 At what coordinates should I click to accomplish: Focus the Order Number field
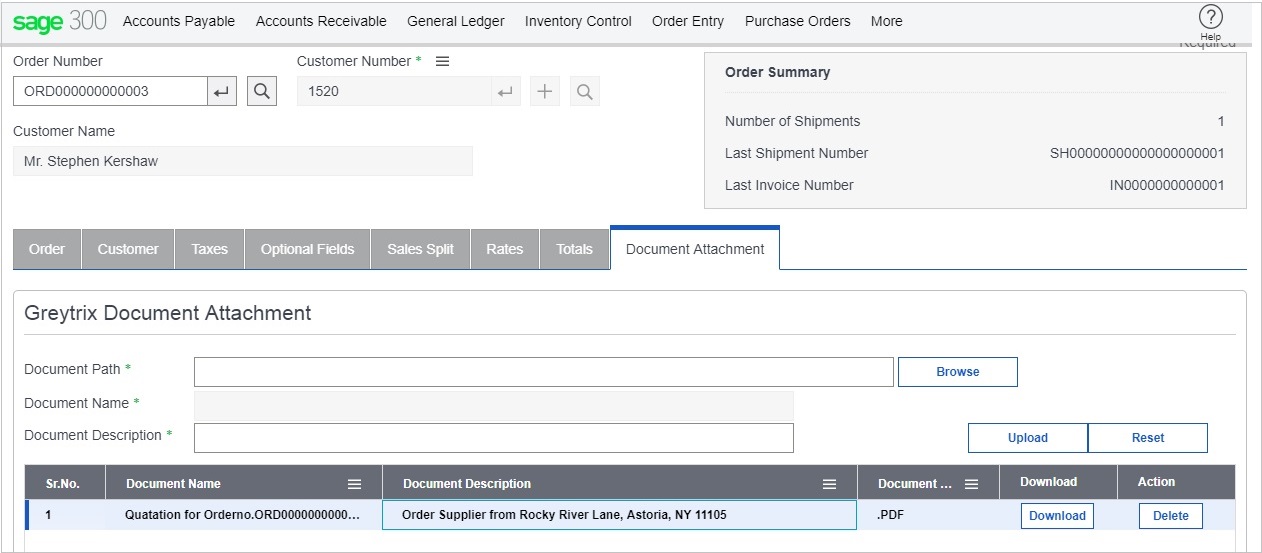coord(110,92)
